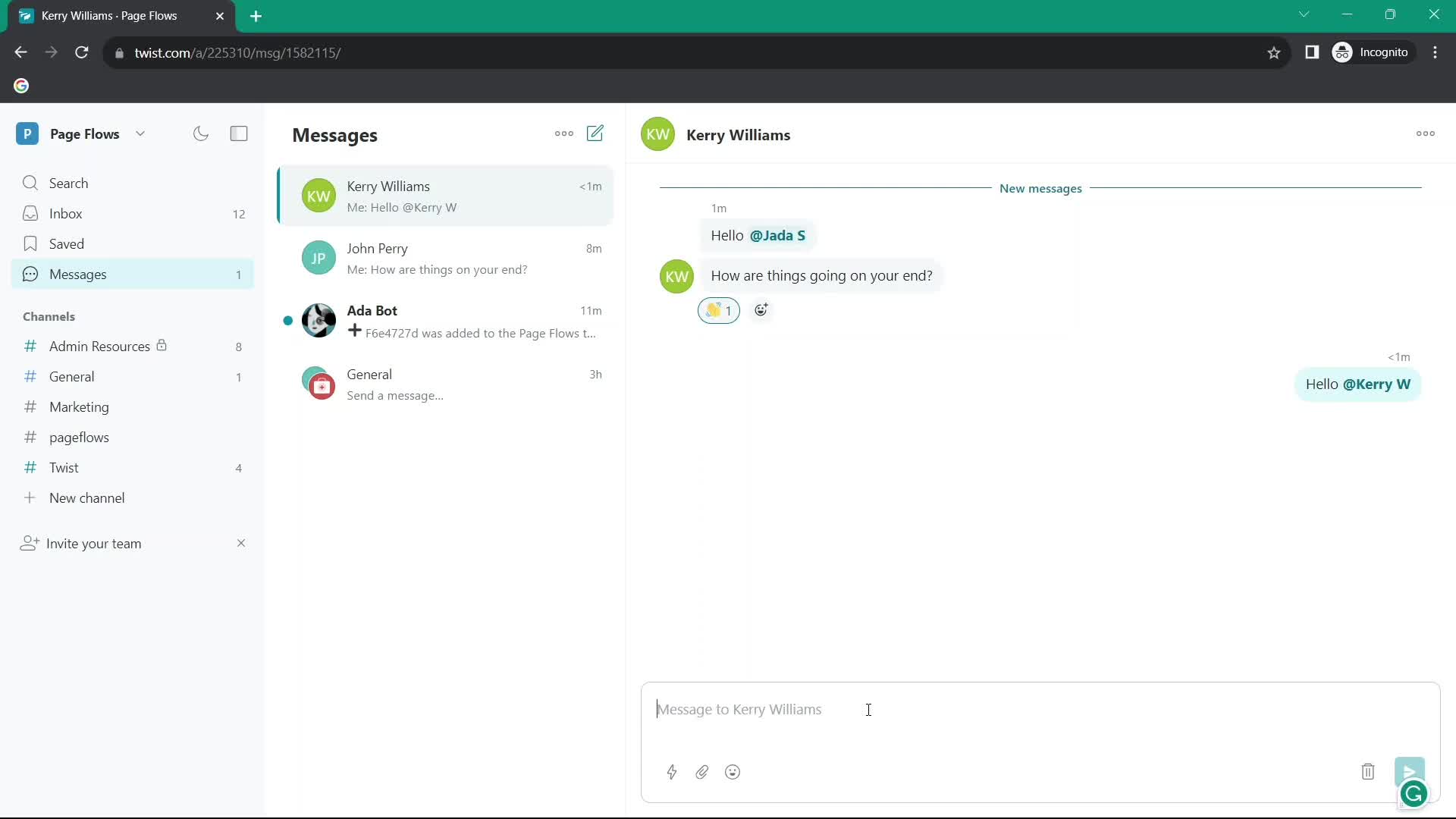1456x819 pixels.
Task: Click the address bar URL
Action: tap(237, 53)
